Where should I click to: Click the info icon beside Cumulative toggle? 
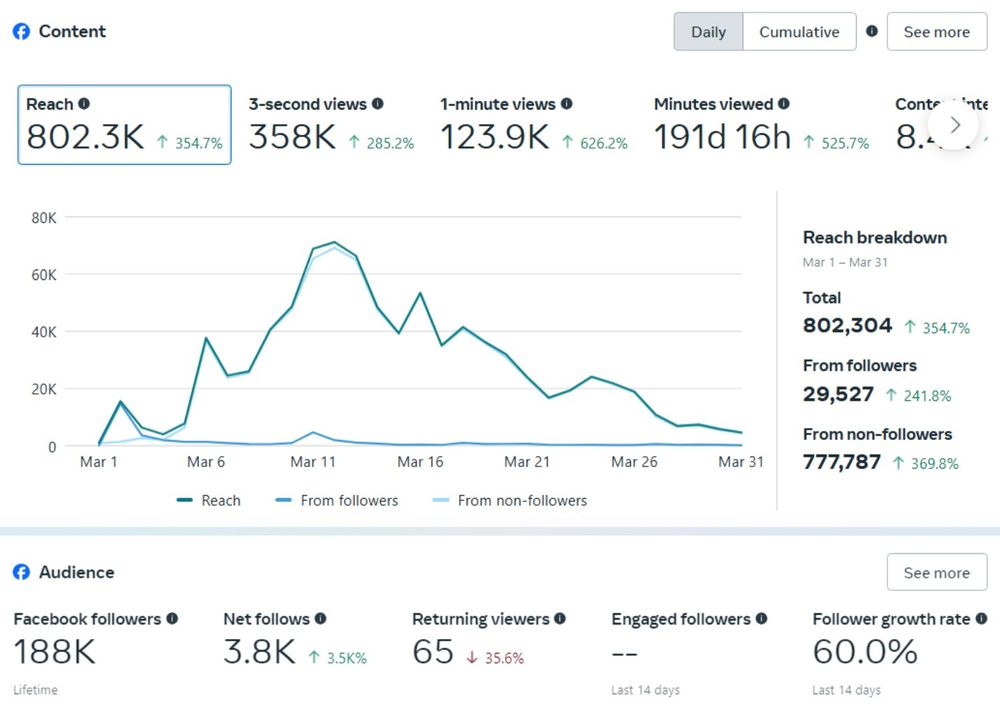pyautogui.click(x=872, y=31)
